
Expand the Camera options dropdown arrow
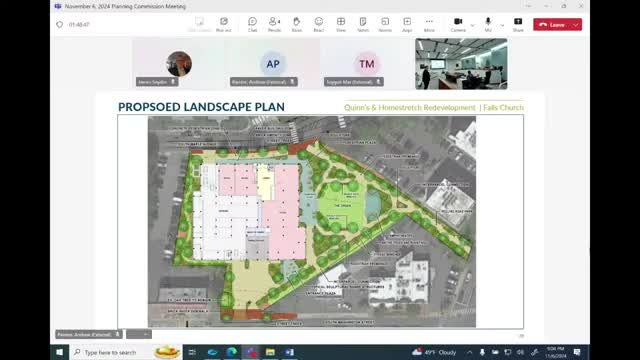(472, 25)
